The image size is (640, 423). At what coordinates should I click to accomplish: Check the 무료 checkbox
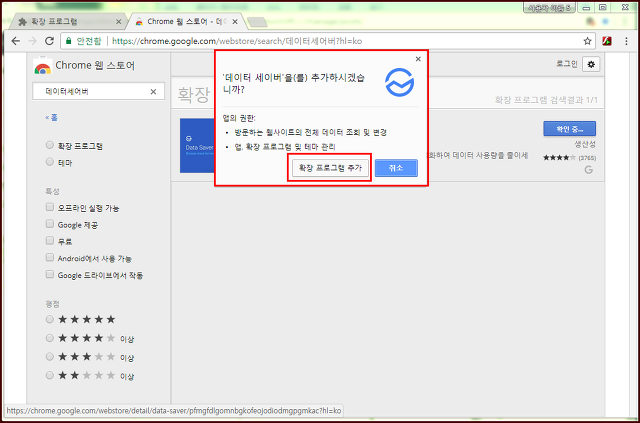point(50,240)
